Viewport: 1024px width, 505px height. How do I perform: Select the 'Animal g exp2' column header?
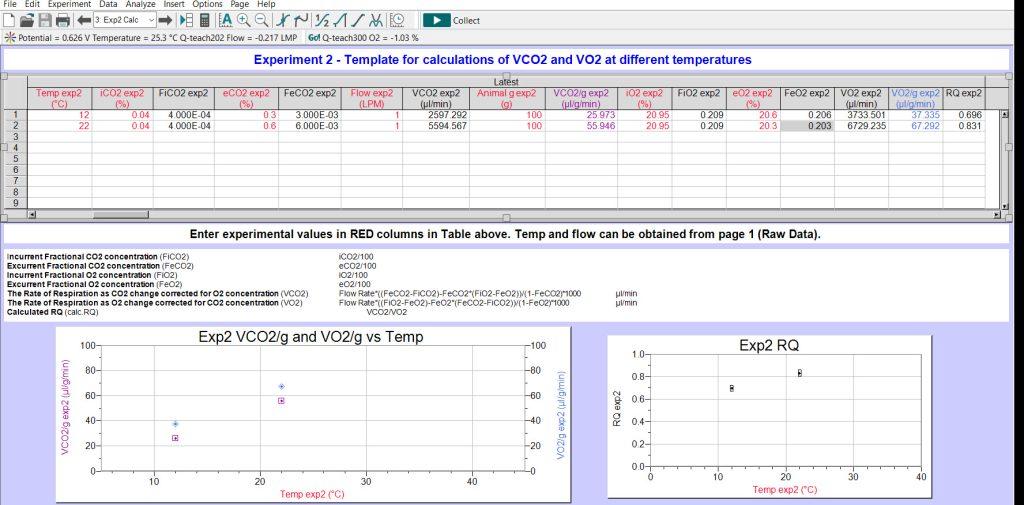click(x=507, y=98)
